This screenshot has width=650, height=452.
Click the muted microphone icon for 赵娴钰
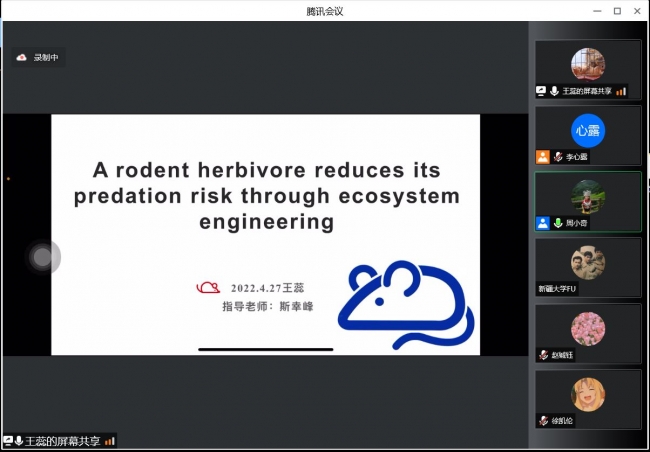543,355
